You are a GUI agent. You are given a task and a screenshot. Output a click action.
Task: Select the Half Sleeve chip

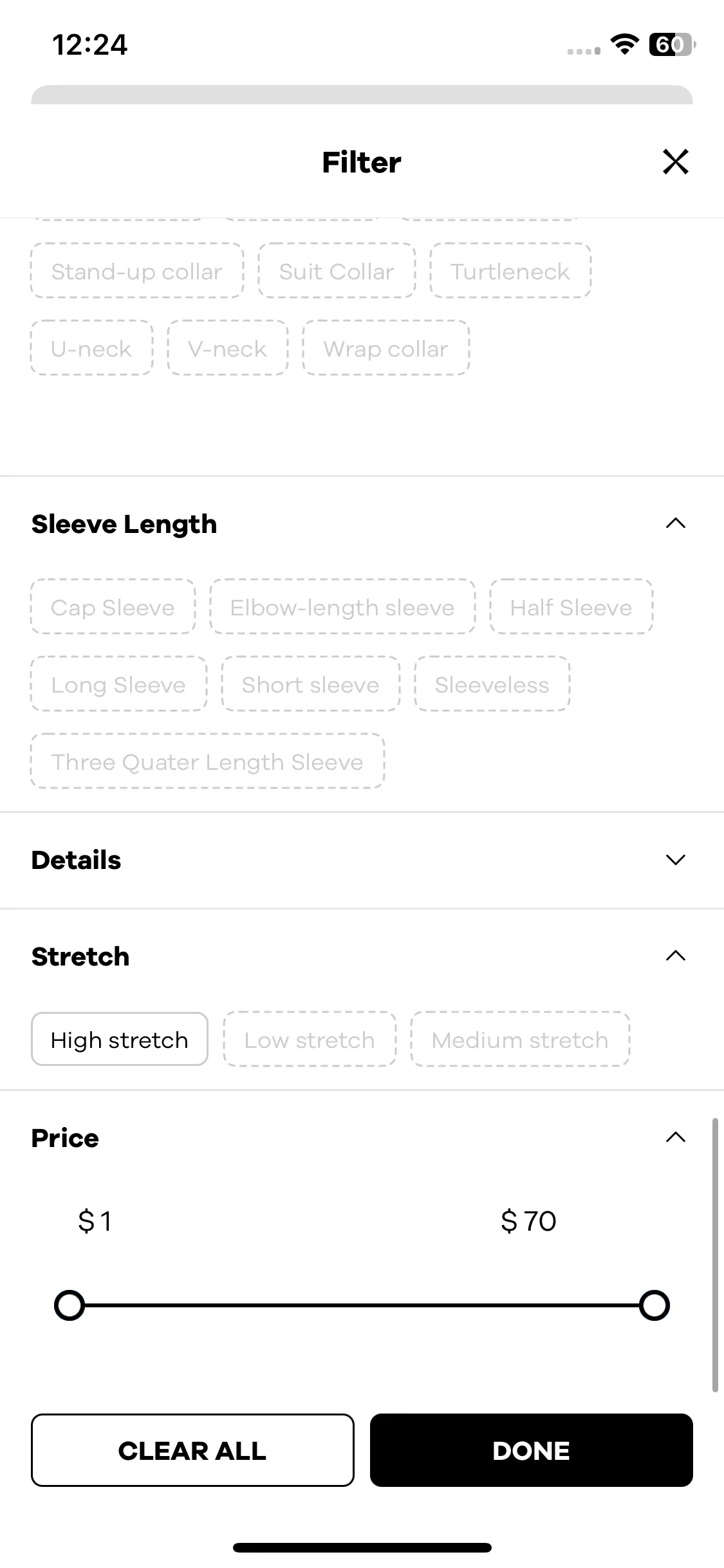[x=571, y=607]
